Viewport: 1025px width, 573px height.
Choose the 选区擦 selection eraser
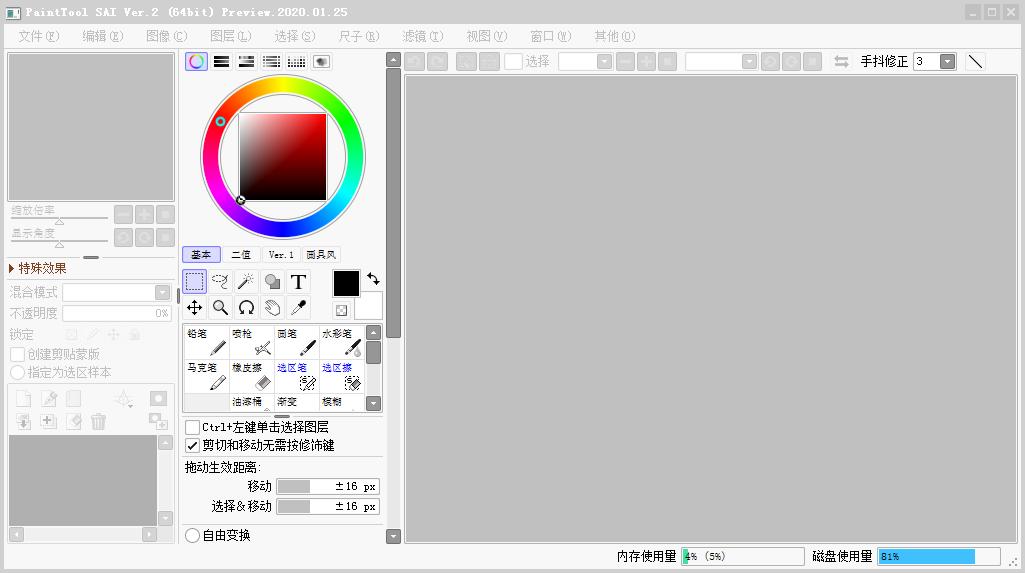pyautogui.click(x=342, y=376)
